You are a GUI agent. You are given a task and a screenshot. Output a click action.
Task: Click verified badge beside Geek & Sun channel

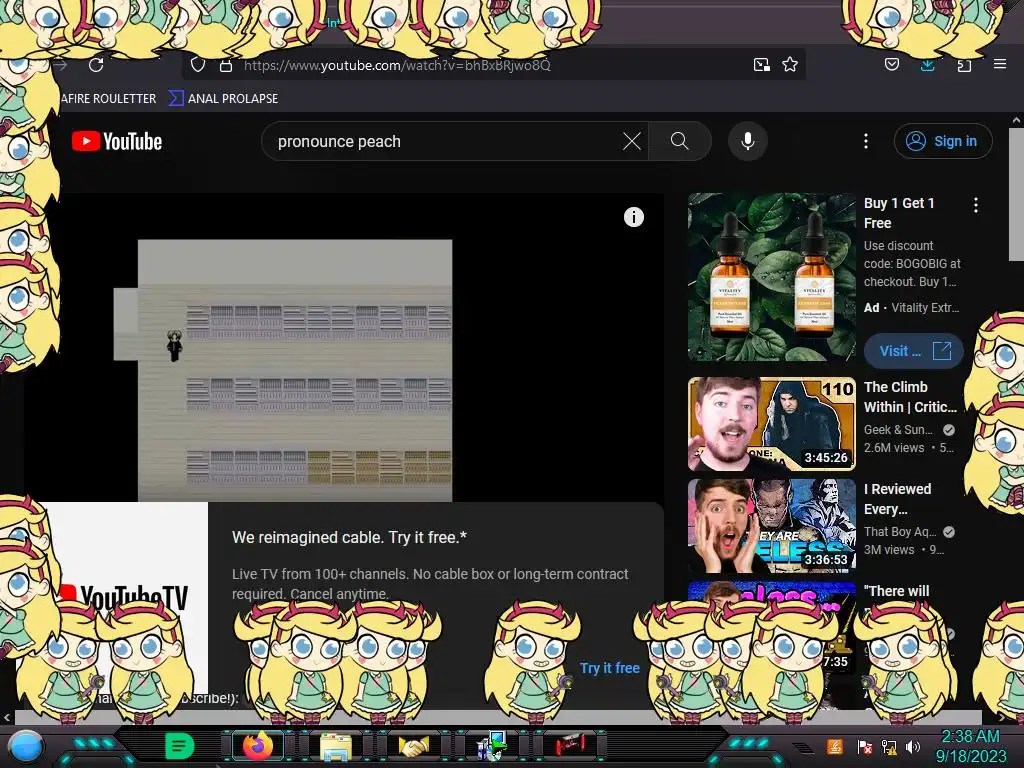[949, 430]
